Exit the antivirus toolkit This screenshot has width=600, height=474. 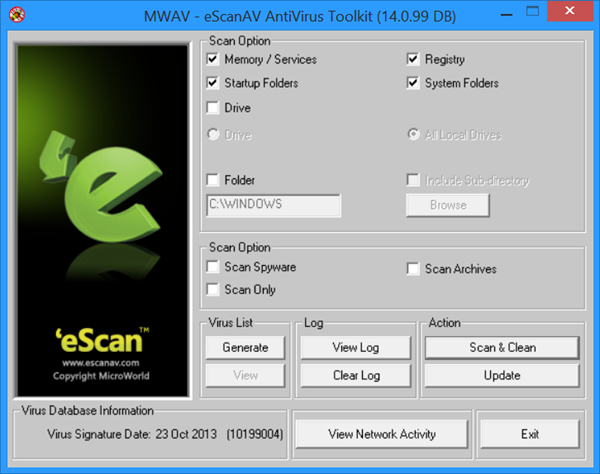point(530,434)
